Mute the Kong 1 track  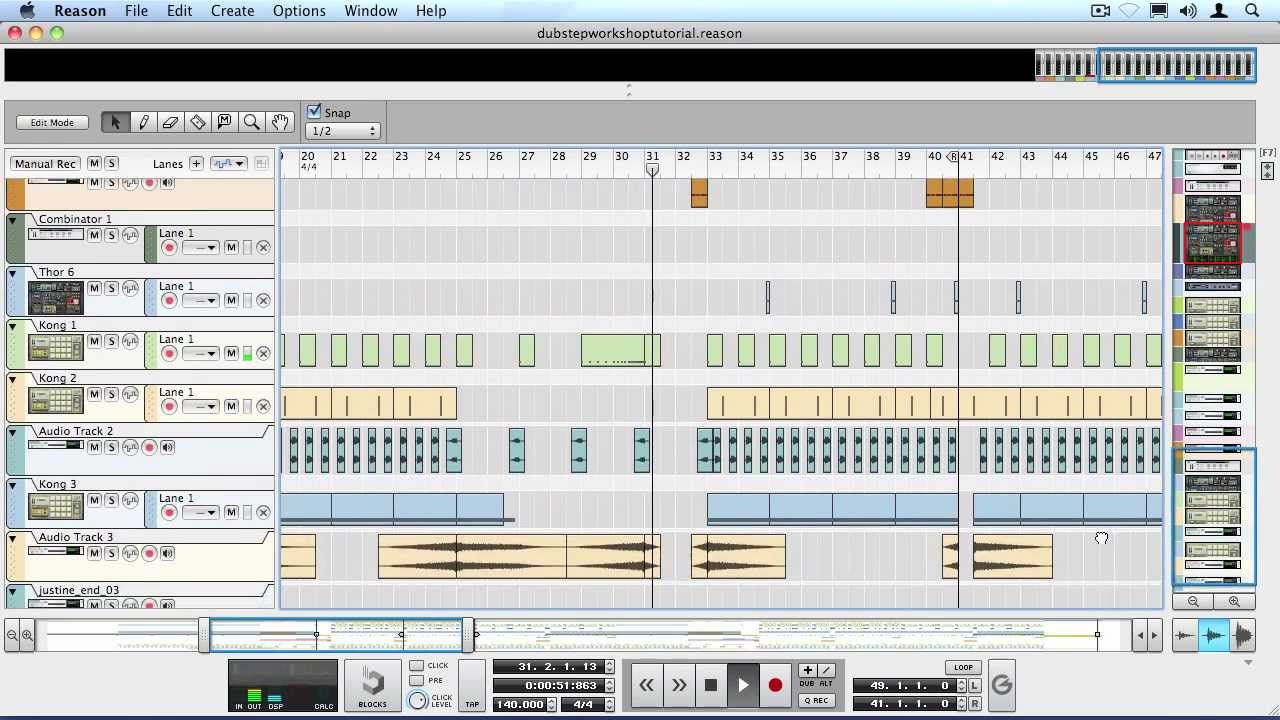(94, 341)
